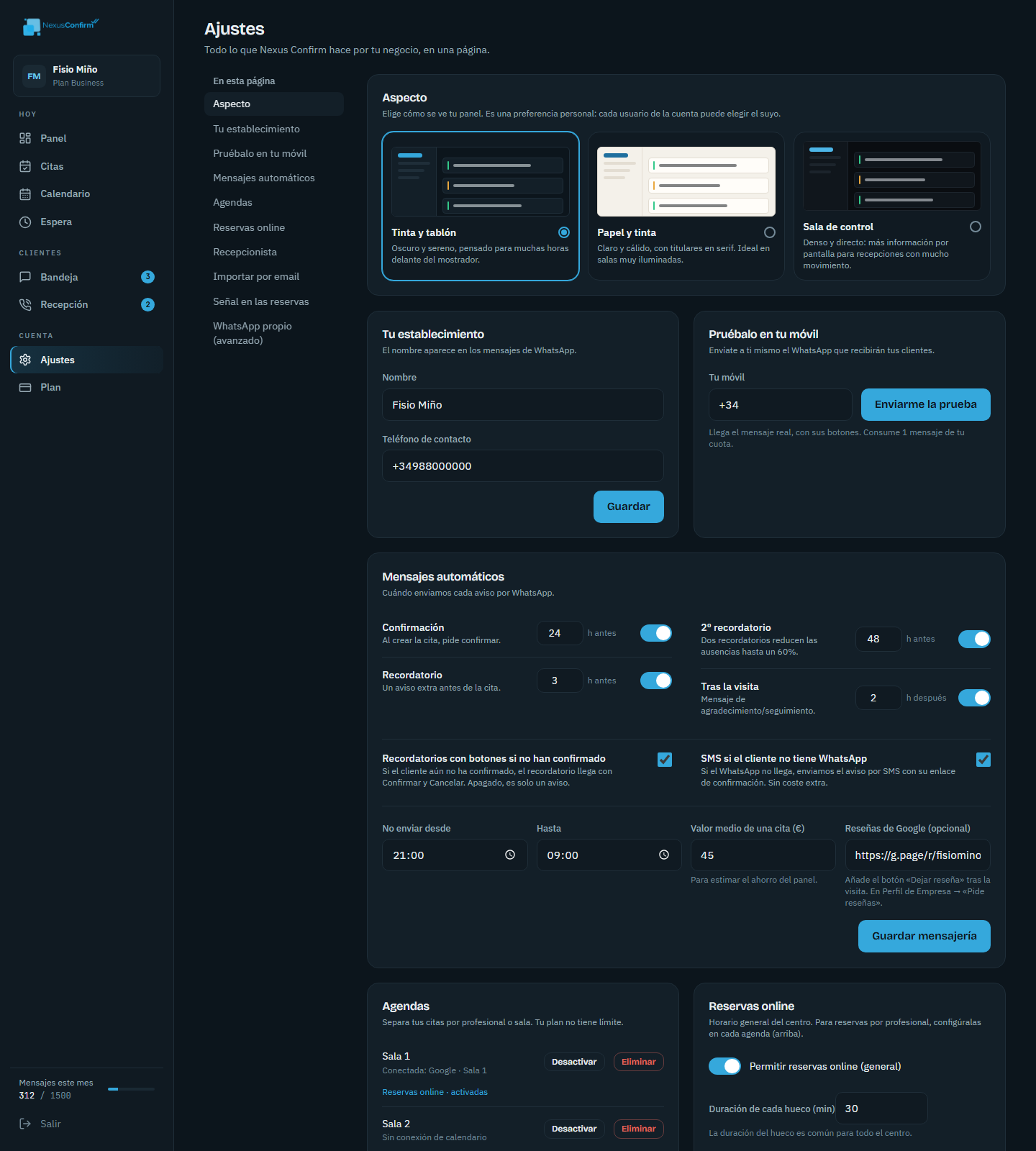Open Panel via its grid icon

(25, 138)
